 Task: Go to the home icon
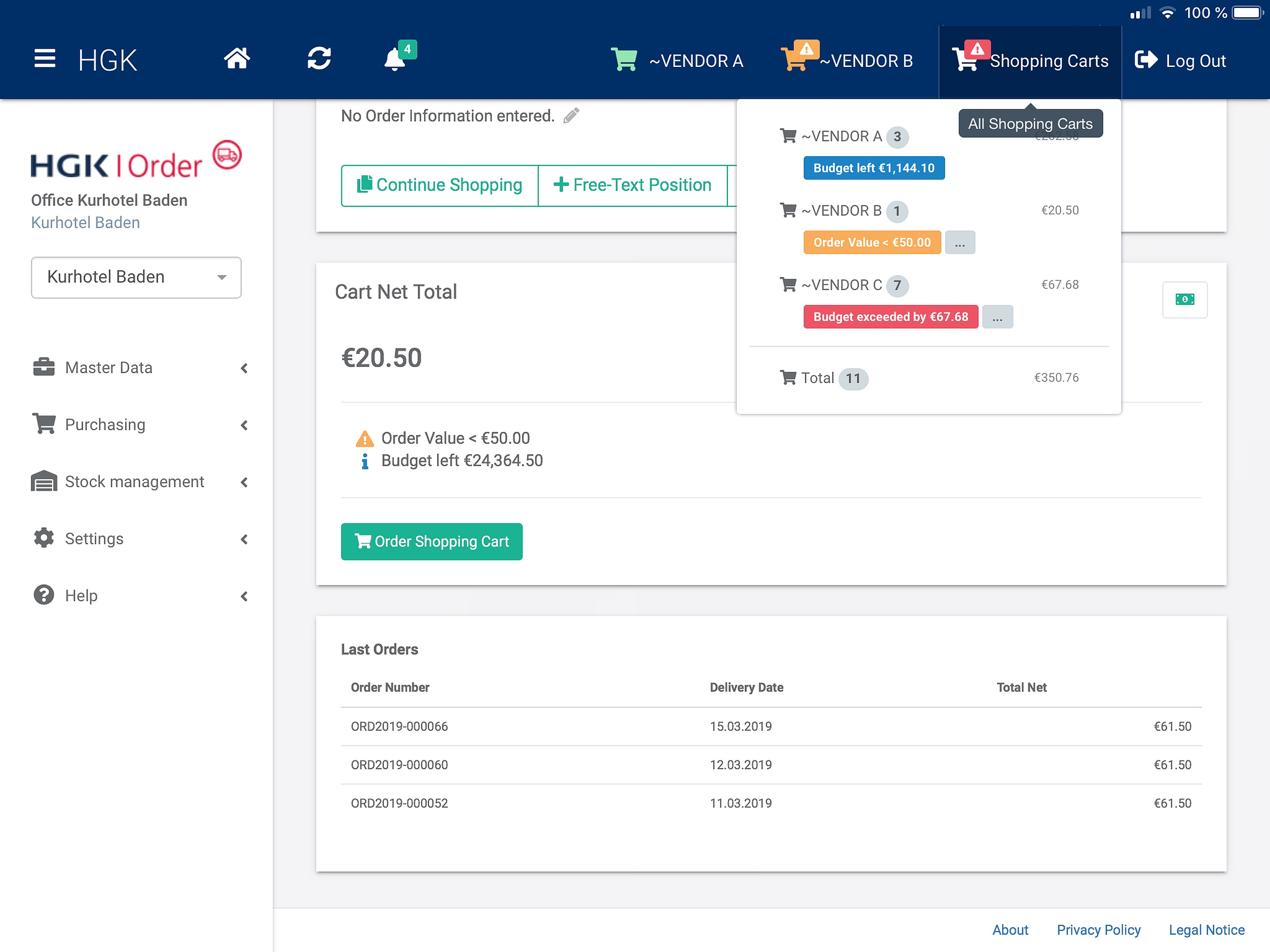click(x=237, y=59)
